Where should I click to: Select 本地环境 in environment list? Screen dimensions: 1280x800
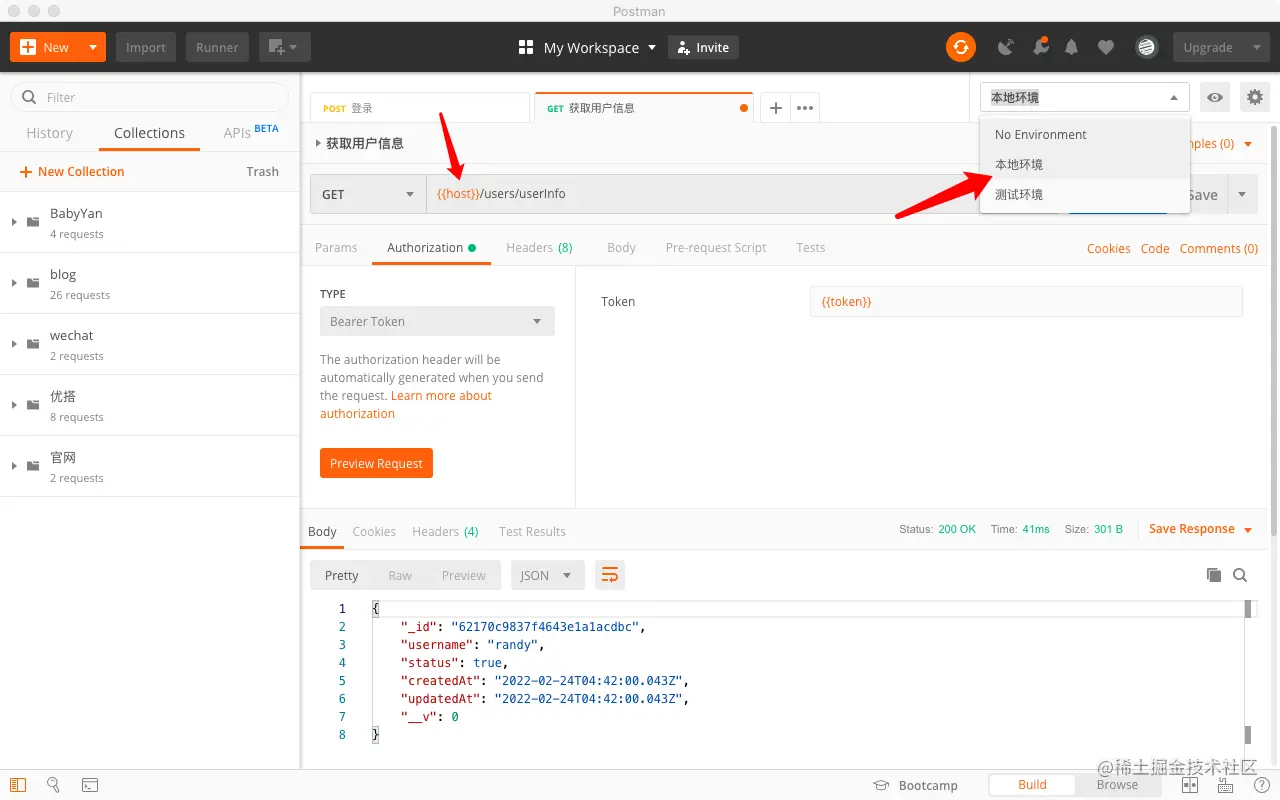(1085, 164)
